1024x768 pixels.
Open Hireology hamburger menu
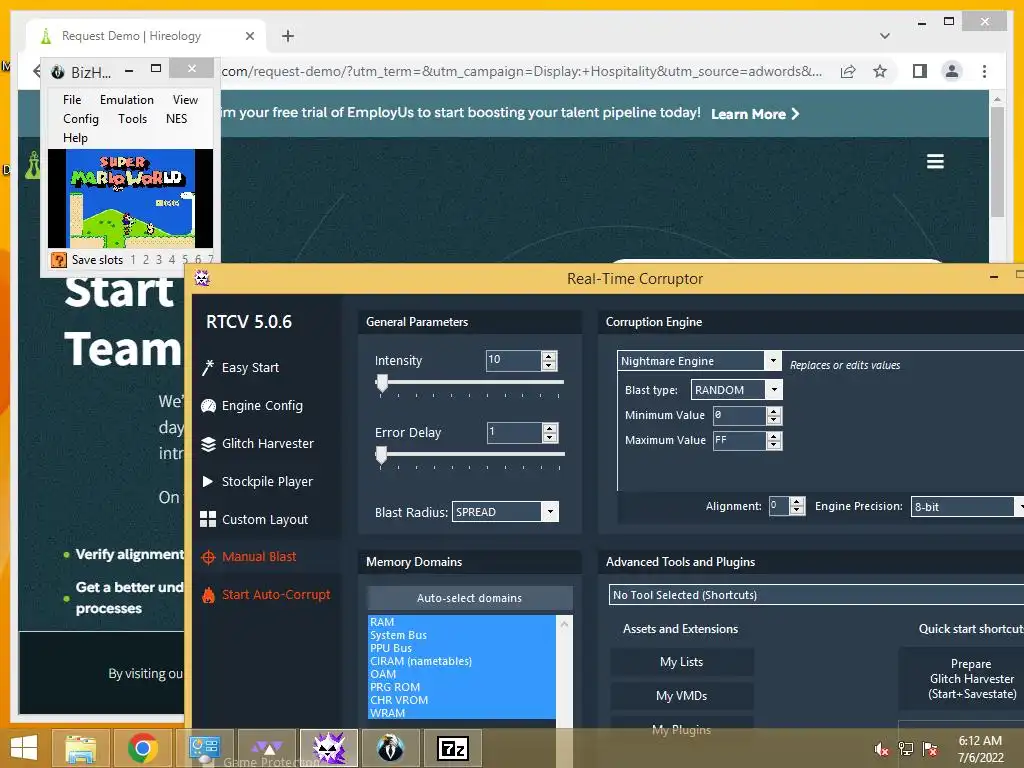935,161
